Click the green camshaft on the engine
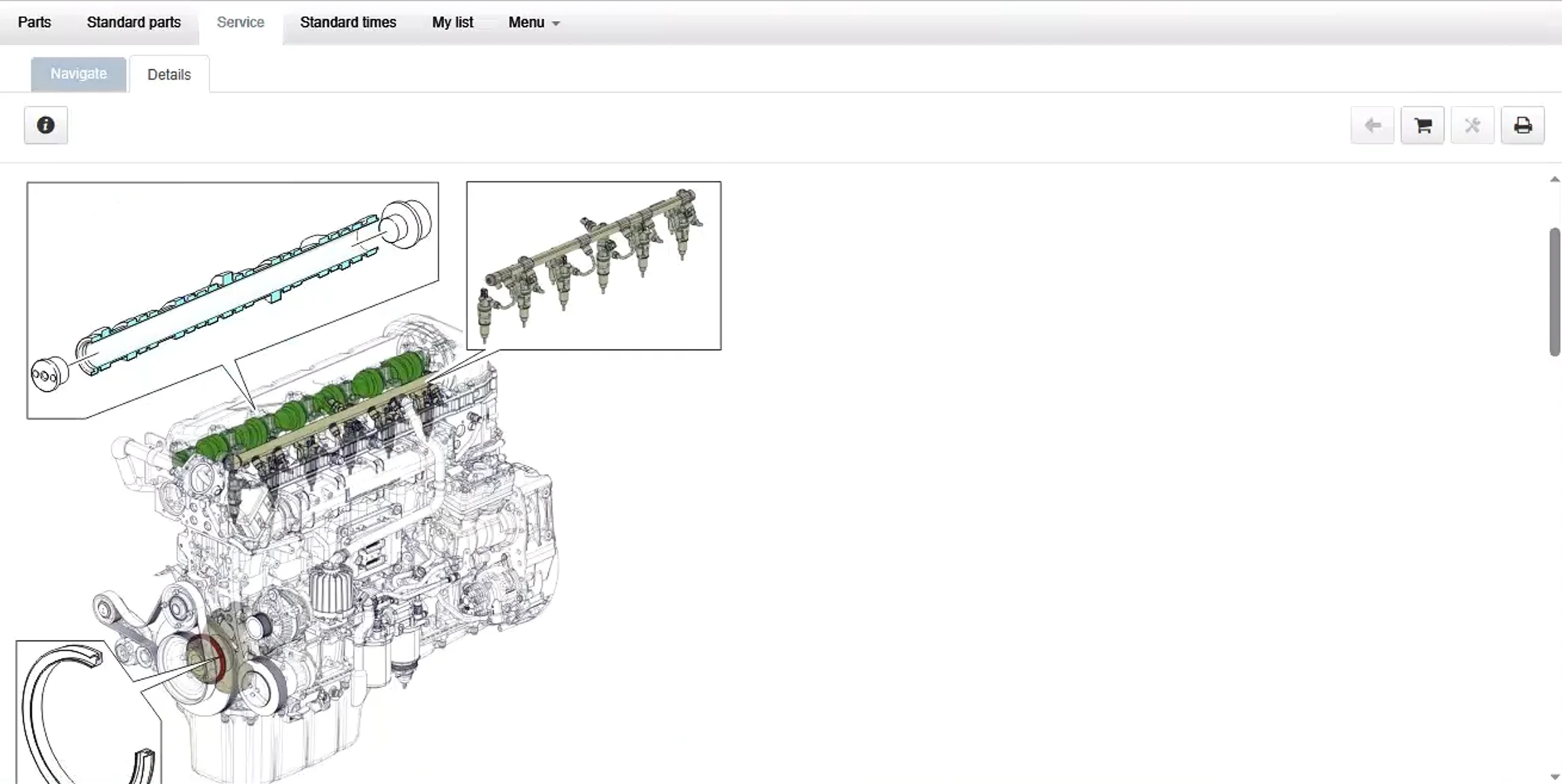This screenshot has width=1562, height=784. (292, 415)
